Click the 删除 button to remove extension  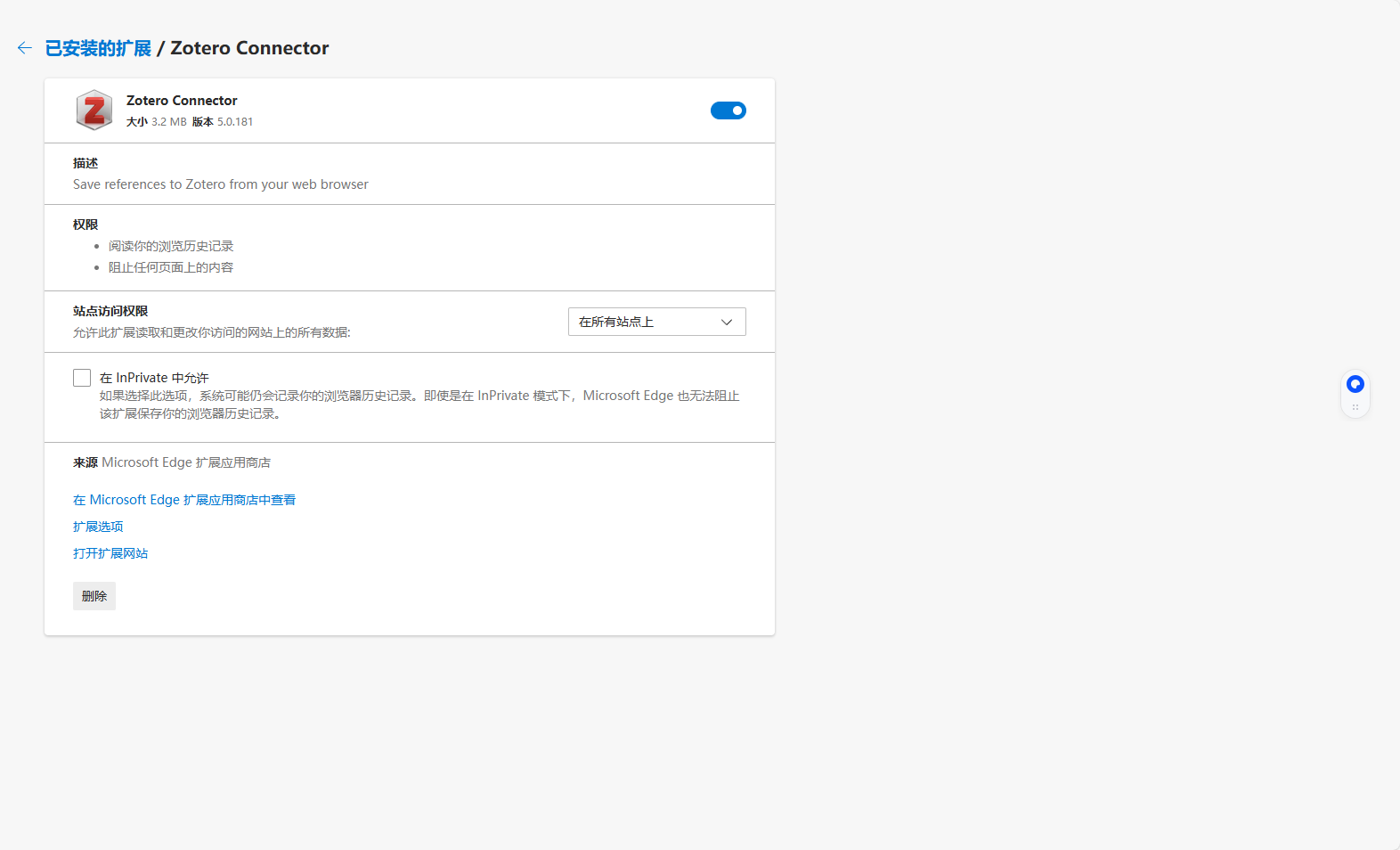coord(94,596)
